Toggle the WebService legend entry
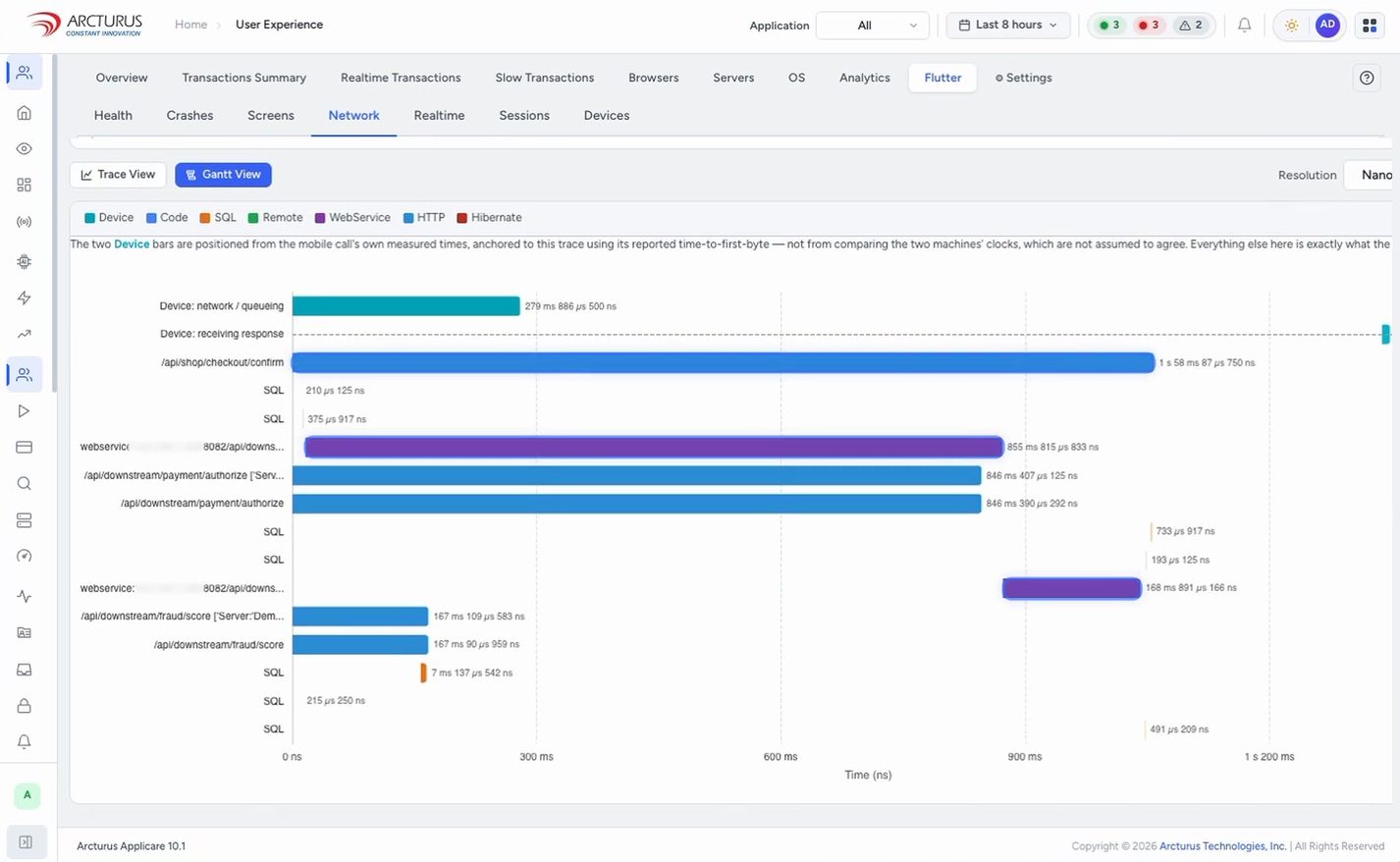Image resolution: width=1400 pixels, height=862 pixels. (352, 218)
